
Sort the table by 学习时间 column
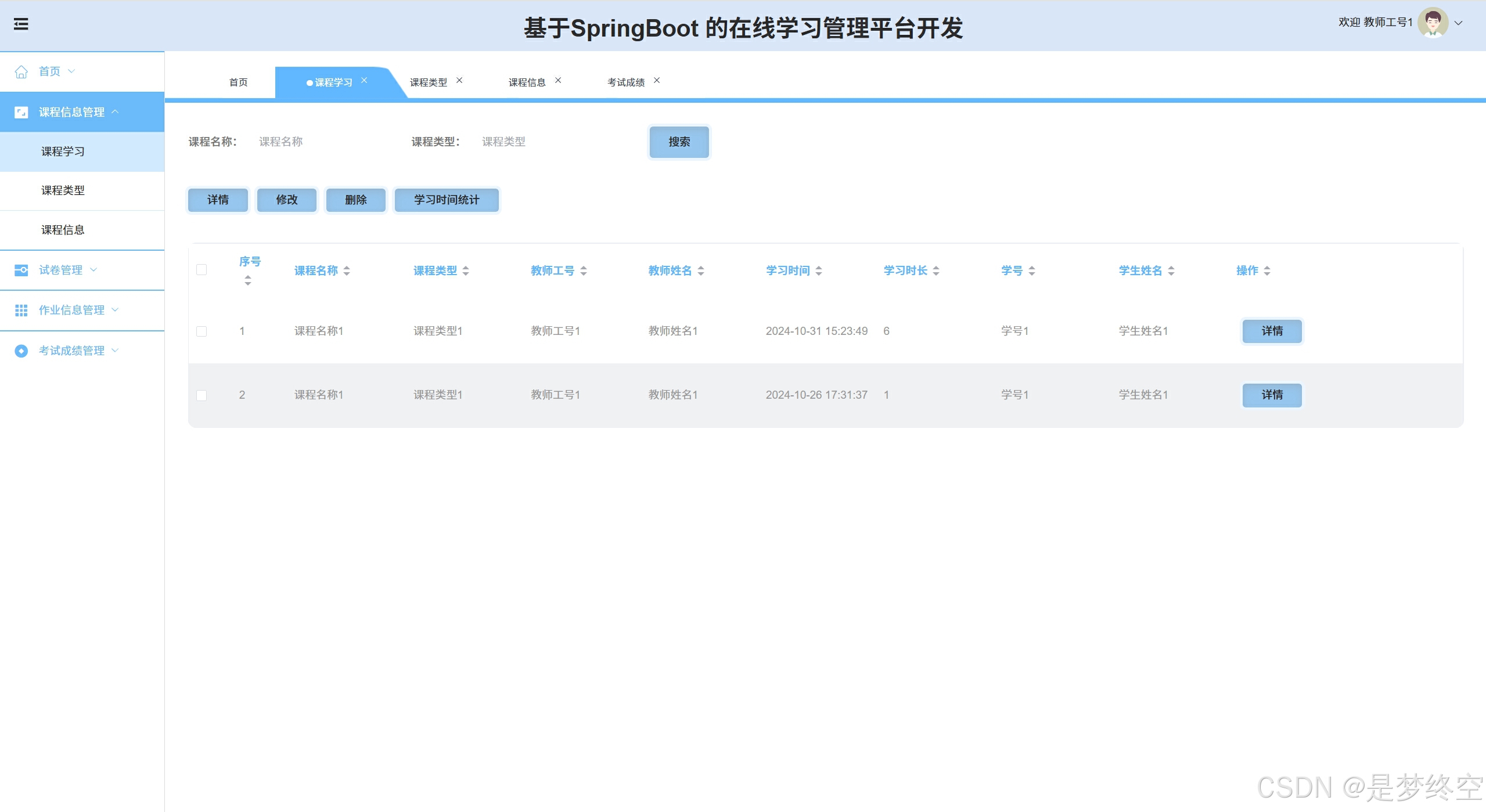pyautogui.click(x=819, y=270)
